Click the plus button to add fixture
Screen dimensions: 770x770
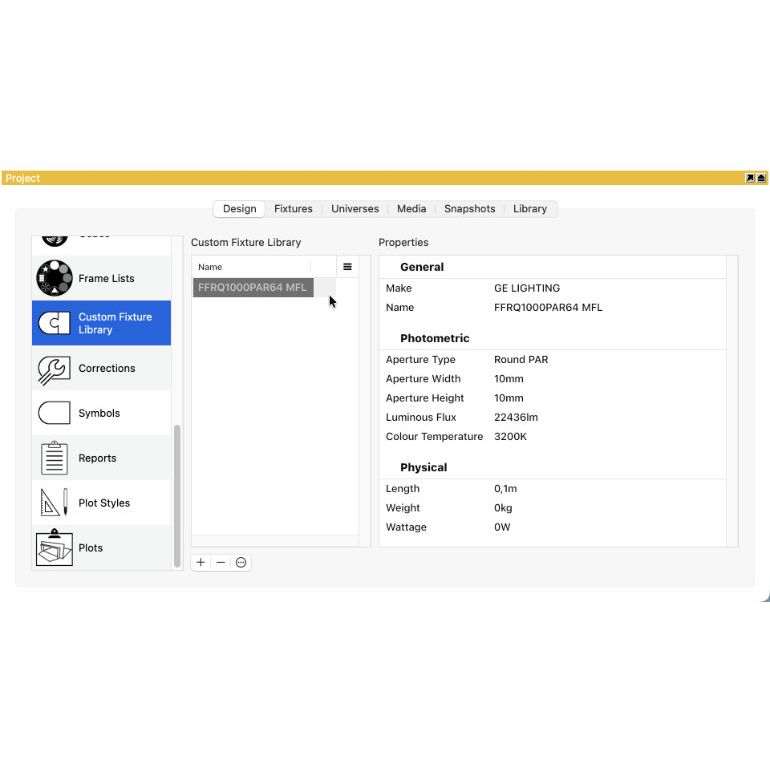(201, 563)
